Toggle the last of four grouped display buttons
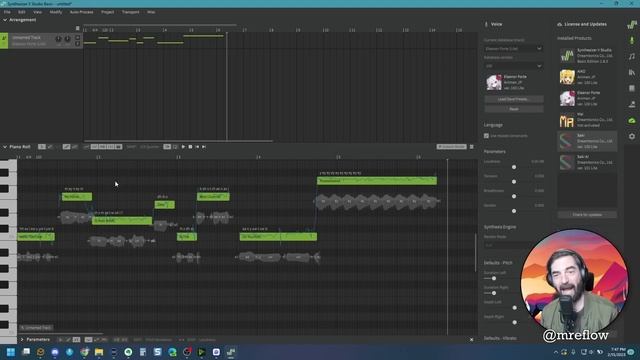Image resolution: width=640 pixels, height=360 pixels. (x=118, y=147)
